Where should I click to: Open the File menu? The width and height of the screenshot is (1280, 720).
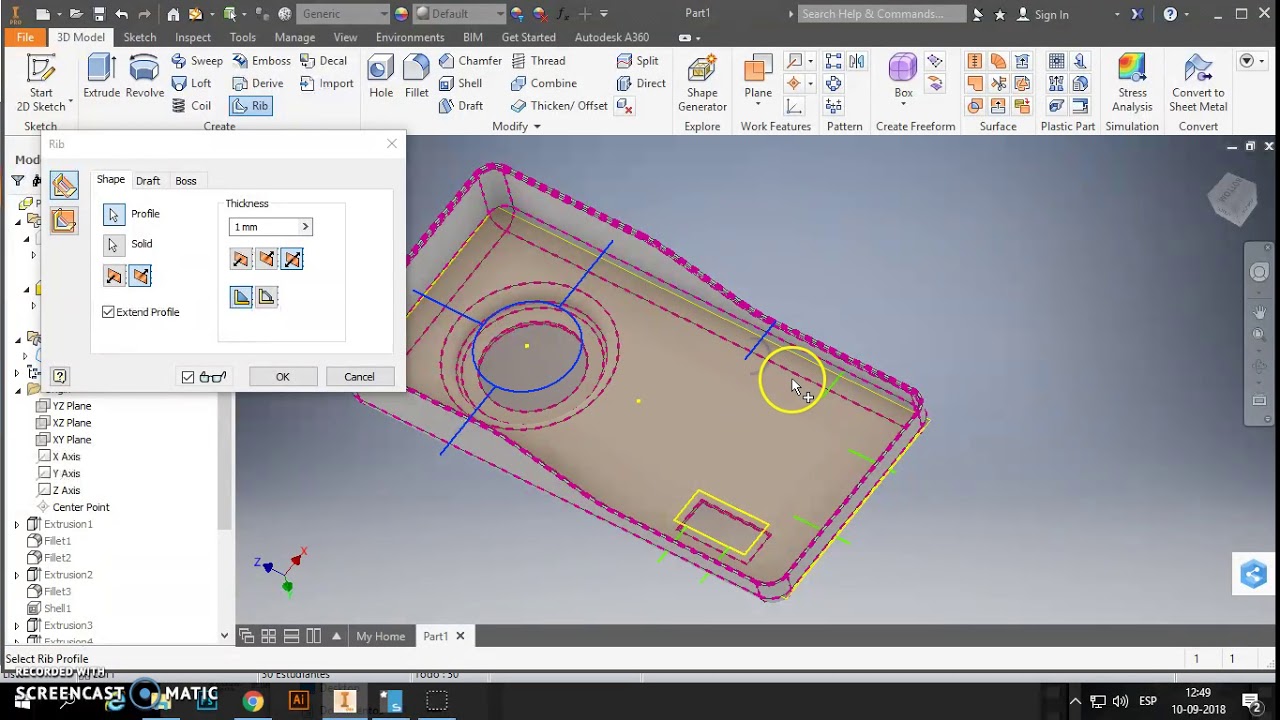[25, 37]
